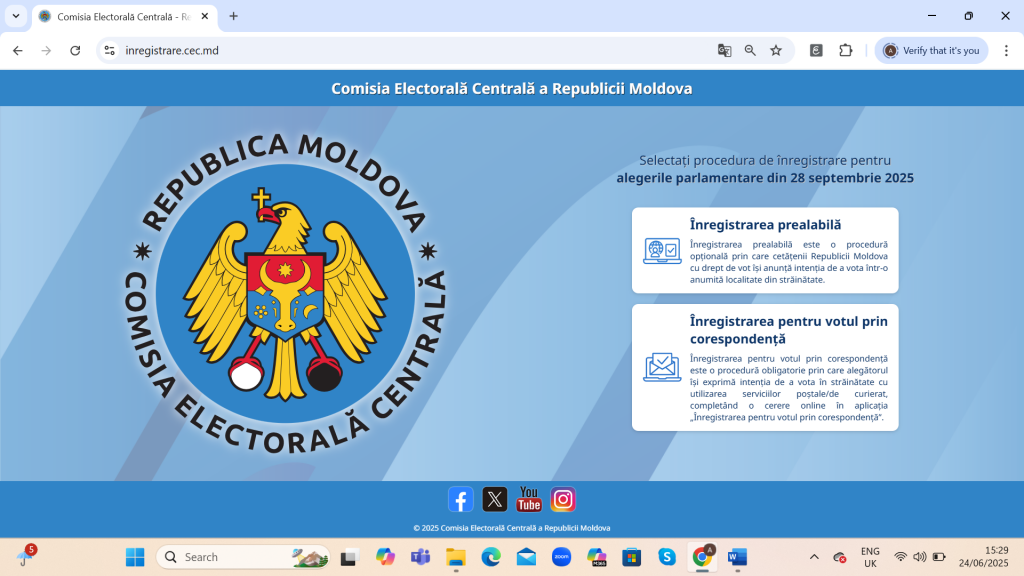Click the copyright 2025 footer text
This screenshot has width=1024, height=576.
pyautogui.click(x=511, y=528)
